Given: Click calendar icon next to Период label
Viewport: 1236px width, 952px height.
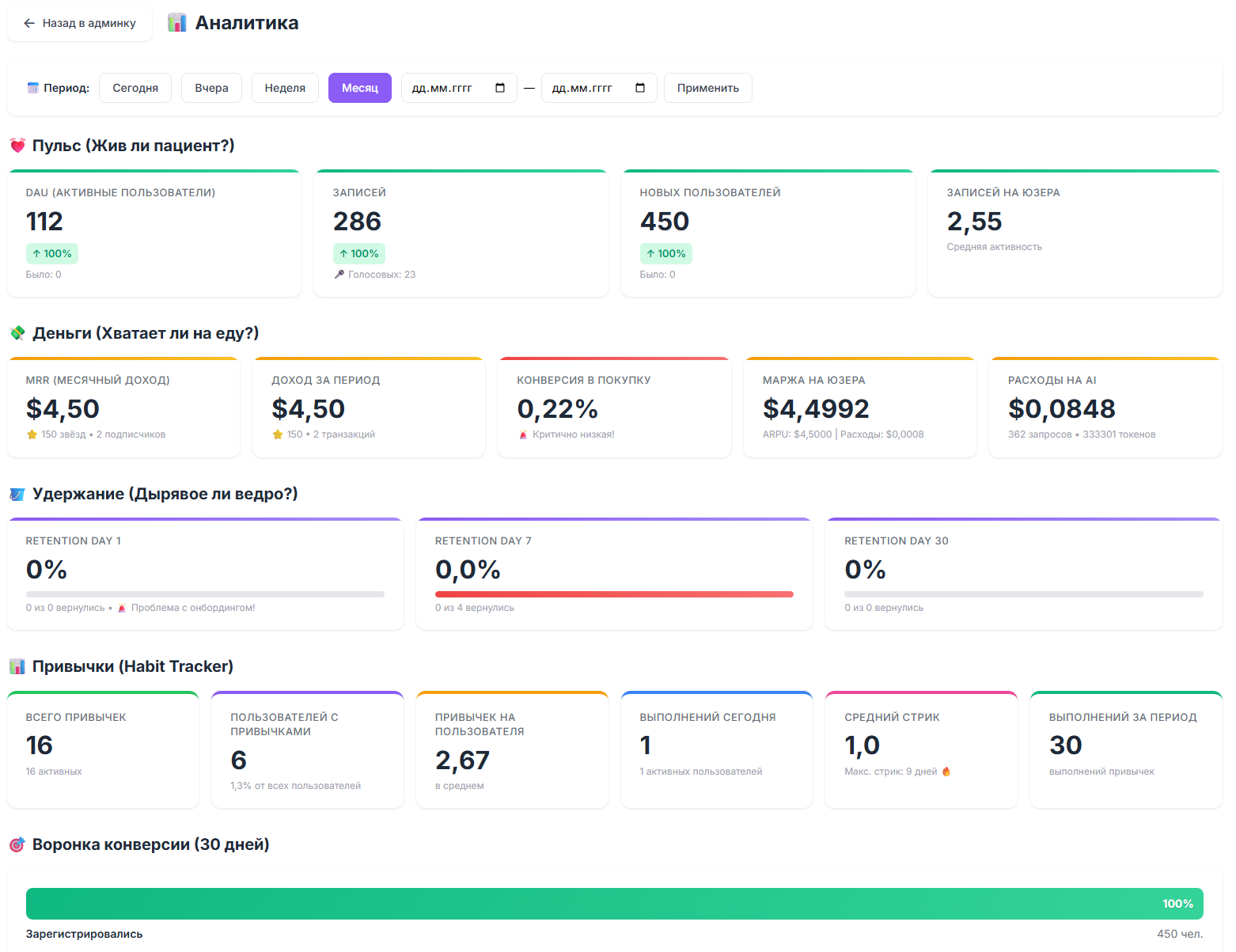Looking at the screenshot, I should [32, 88].
